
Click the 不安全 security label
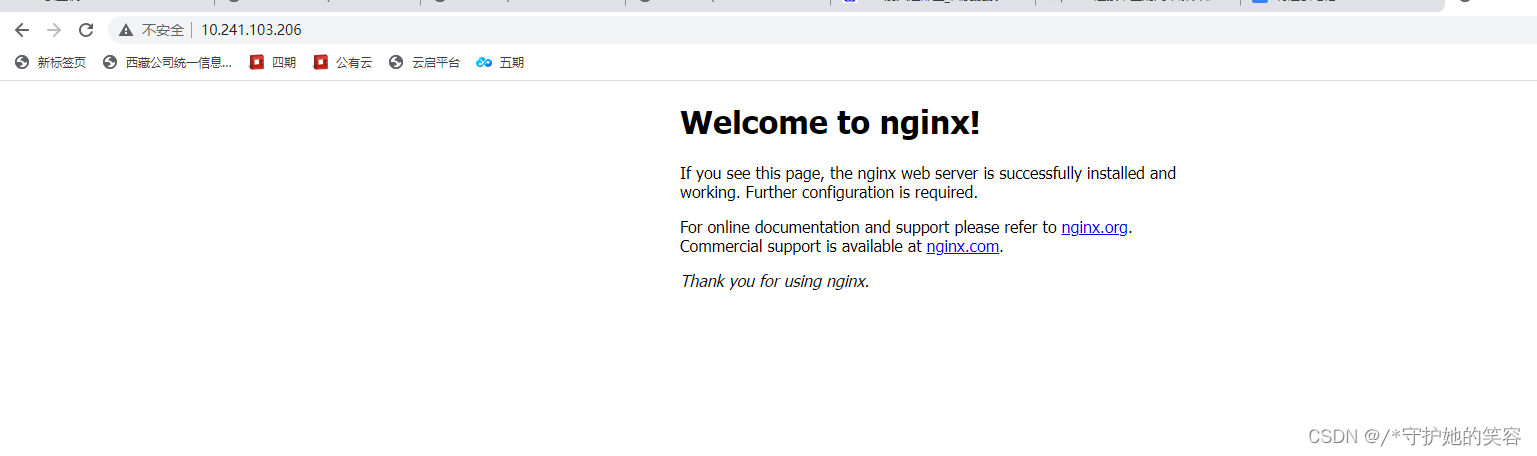(x=163, y=30)
